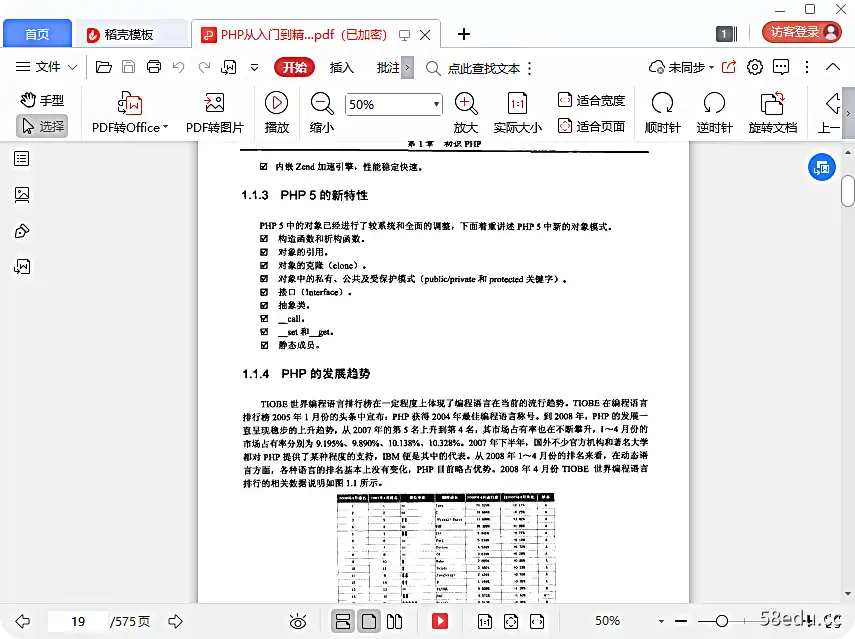The height and width of the screenshot is (639, 855).
Task: Click status bar 1:1 actual size icon
Action: pyautogui.click(x=485, y=621)
